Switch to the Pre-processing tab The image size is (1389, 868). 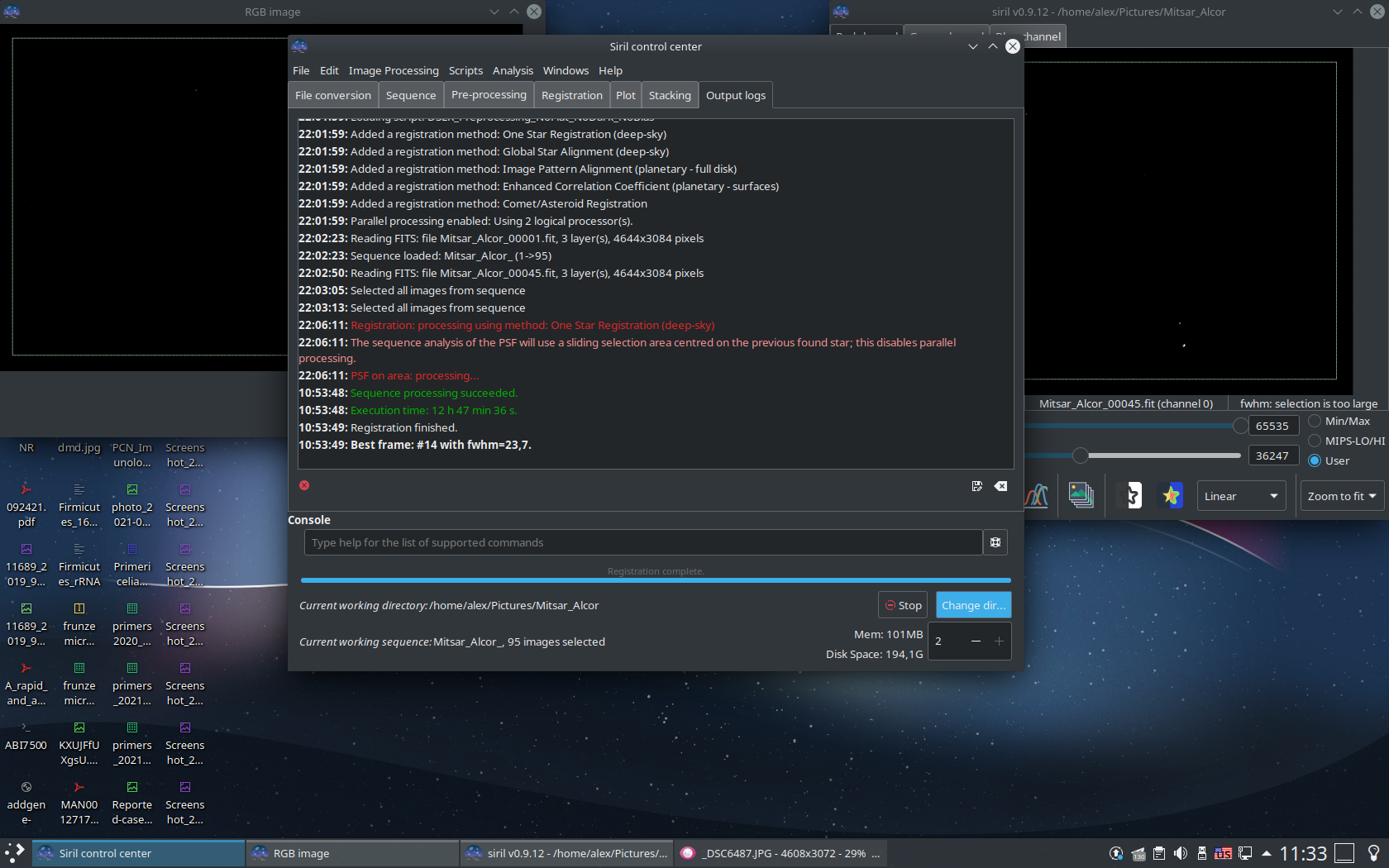tap(489, 94)
